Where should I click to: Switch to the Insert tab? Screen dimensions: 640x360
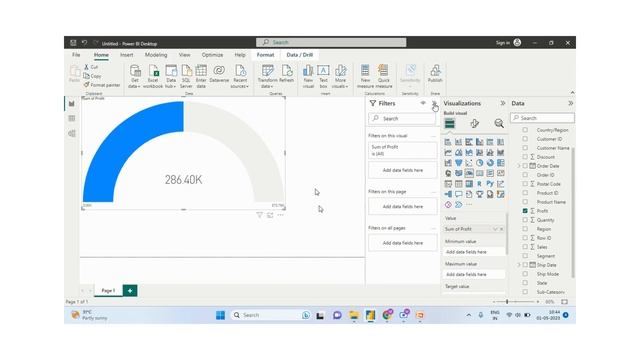127,55
